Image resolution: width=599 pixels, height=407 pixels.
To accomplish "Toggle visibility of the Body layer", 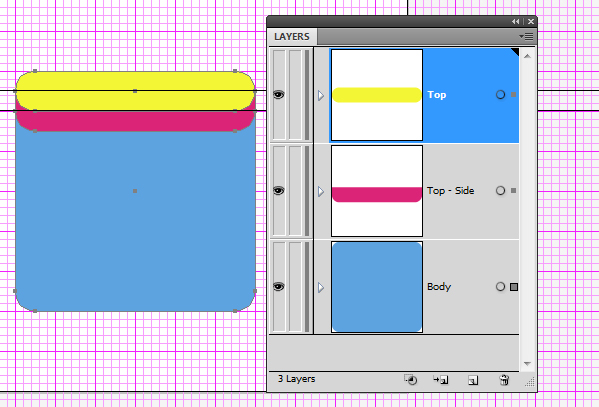I will (279, 286).
